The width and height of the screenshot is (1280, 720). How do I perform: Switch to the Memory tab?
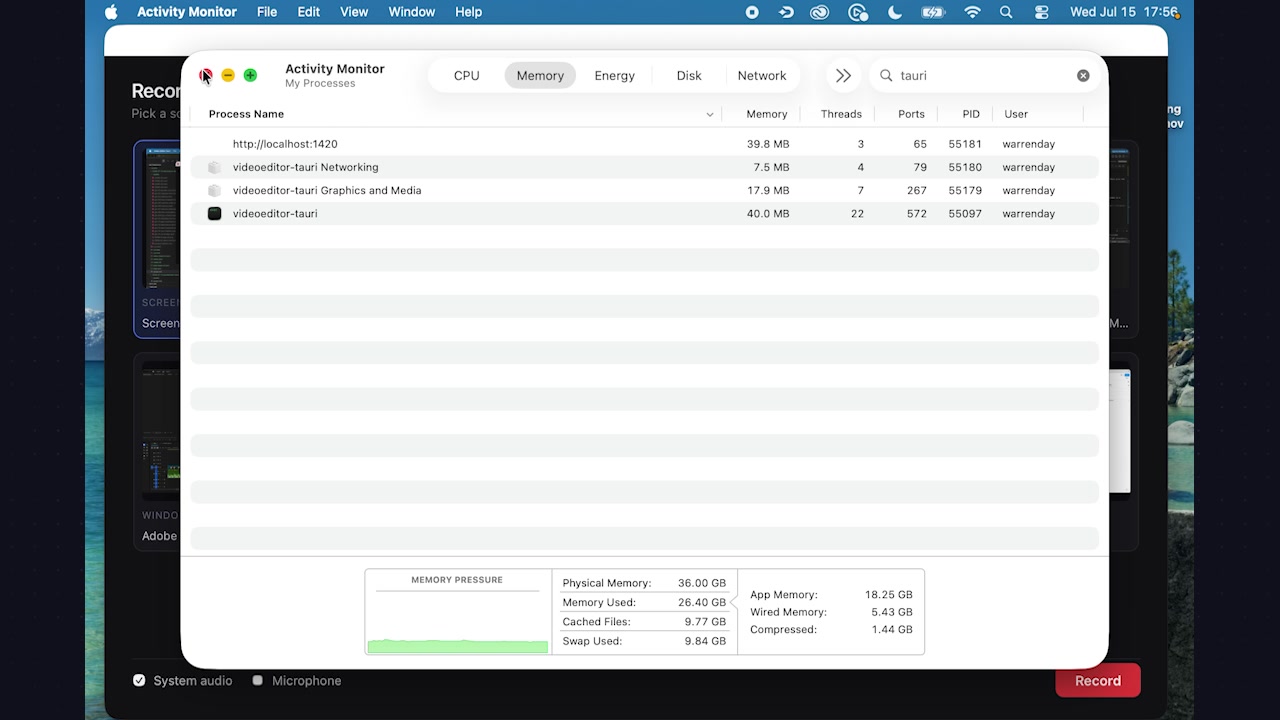click(540, 75)
